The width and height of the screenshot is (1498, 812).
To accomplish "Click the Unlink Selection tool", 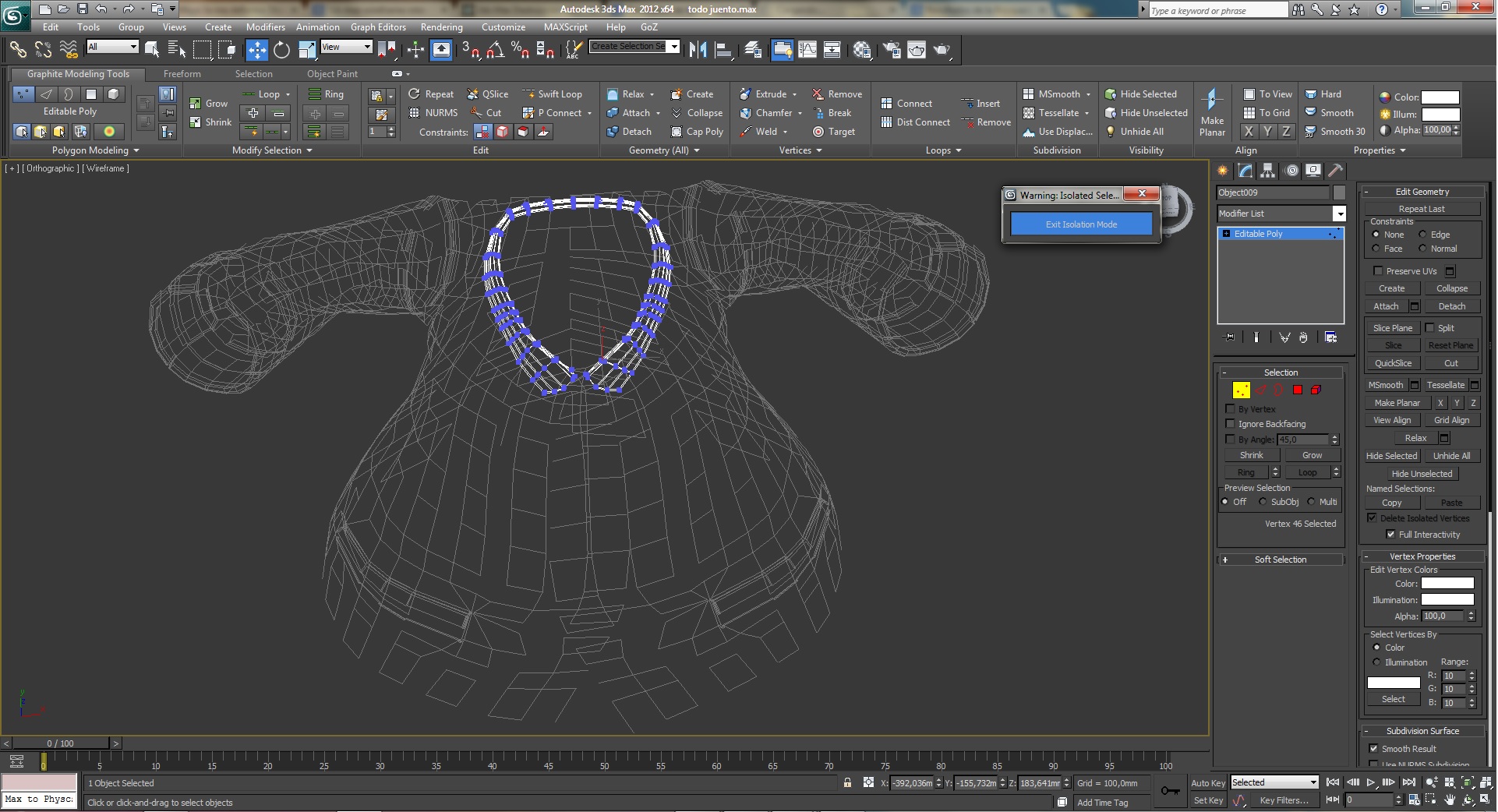I will 43,50.
